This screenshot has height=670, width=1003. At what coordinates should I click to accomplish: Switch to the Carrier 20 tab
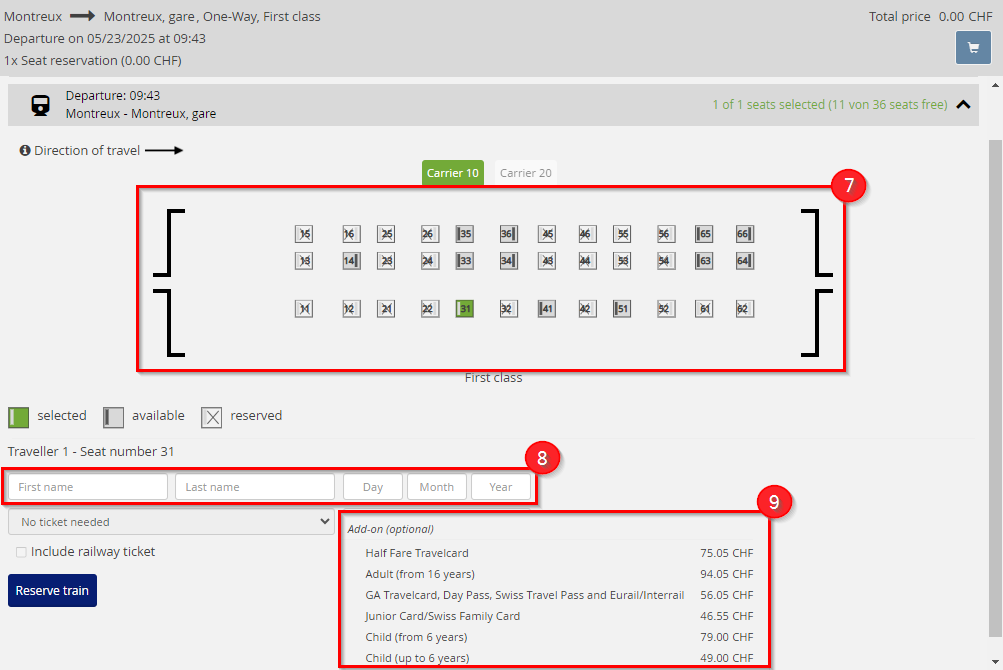(x=525, y=173)
